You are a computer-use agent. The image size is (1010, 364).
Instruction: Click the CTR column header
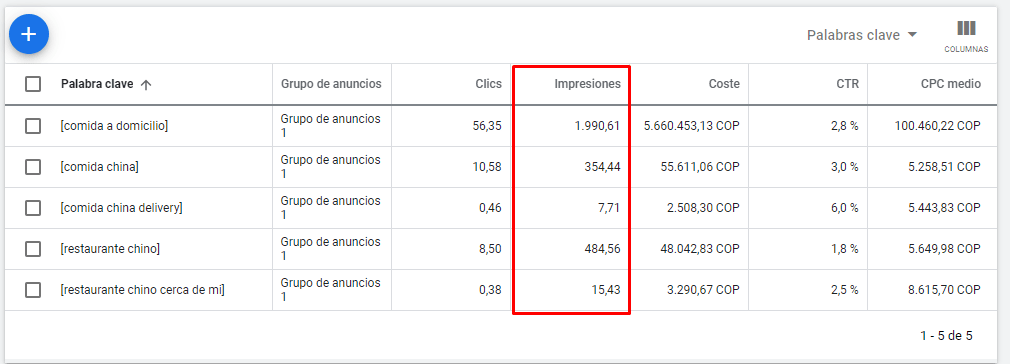[847, 84]
